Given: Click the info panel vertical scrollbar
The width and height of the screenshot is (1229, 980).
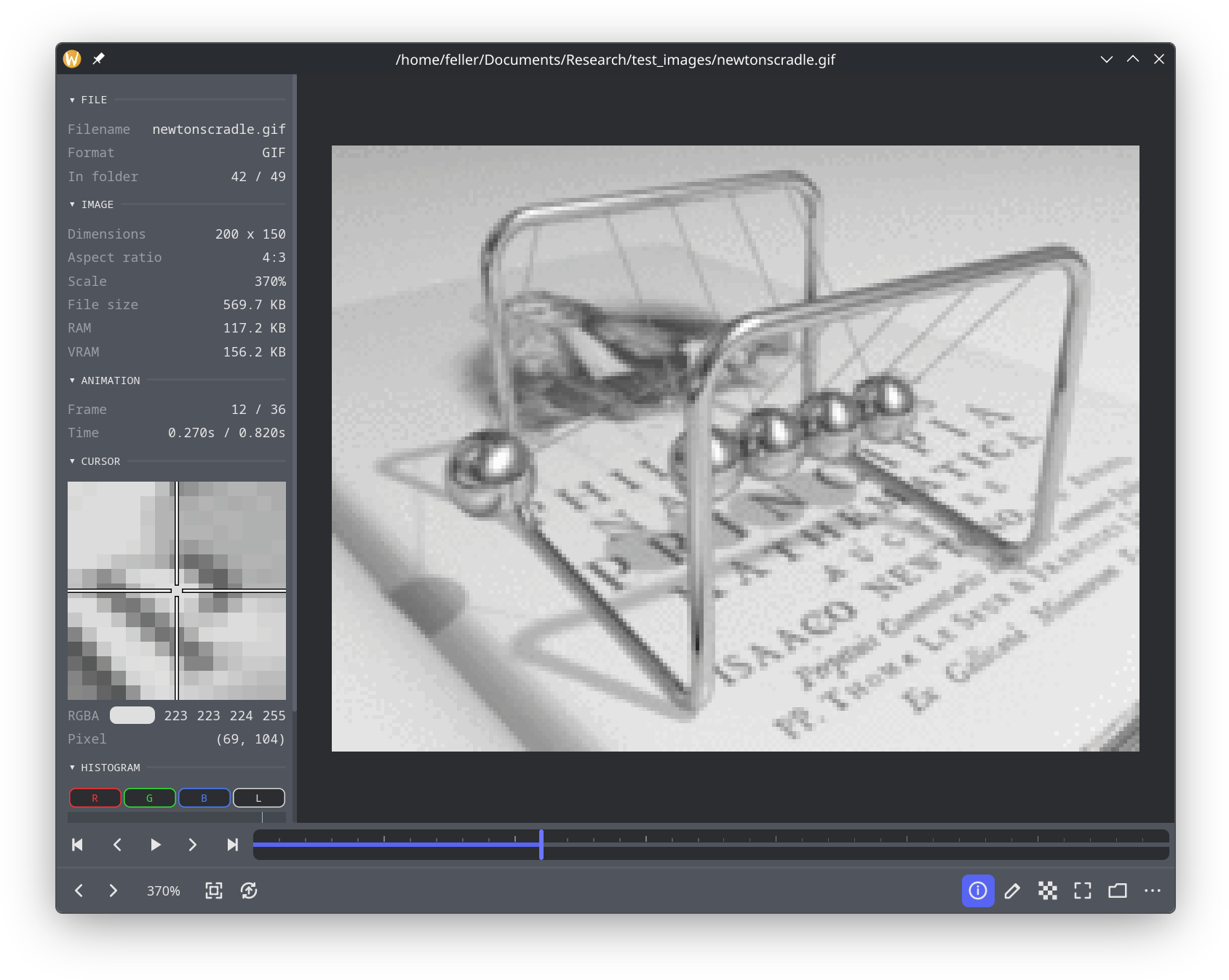Looking at the screenshot, I should pos(294,393).
